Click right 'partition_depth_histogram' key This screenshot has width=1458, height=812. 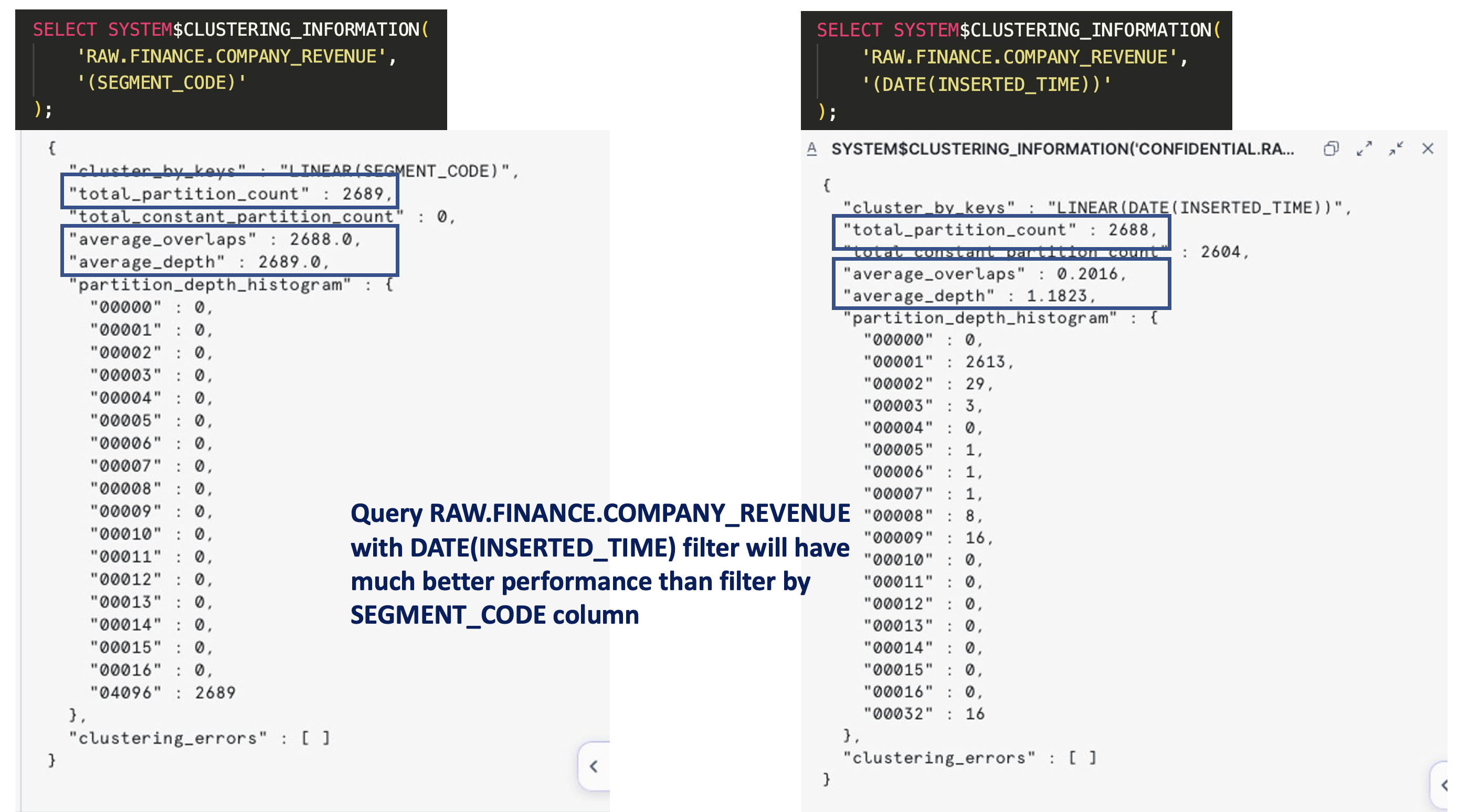pyautogui.click(x=980, y=318)
